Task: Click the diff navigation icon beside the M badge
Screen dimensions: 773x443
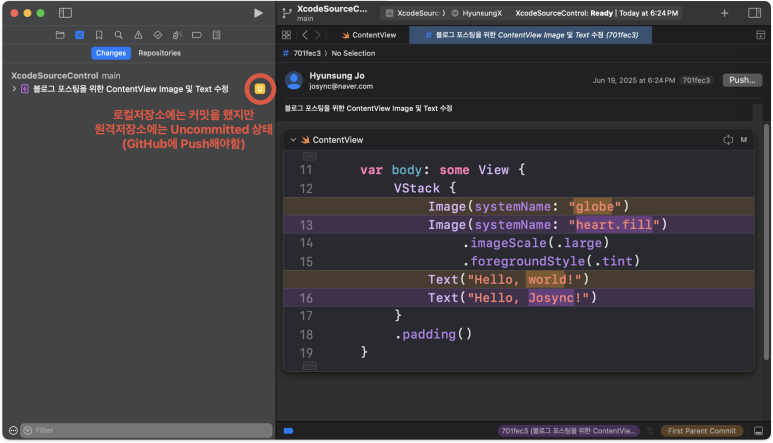Action: coord(728,140)
